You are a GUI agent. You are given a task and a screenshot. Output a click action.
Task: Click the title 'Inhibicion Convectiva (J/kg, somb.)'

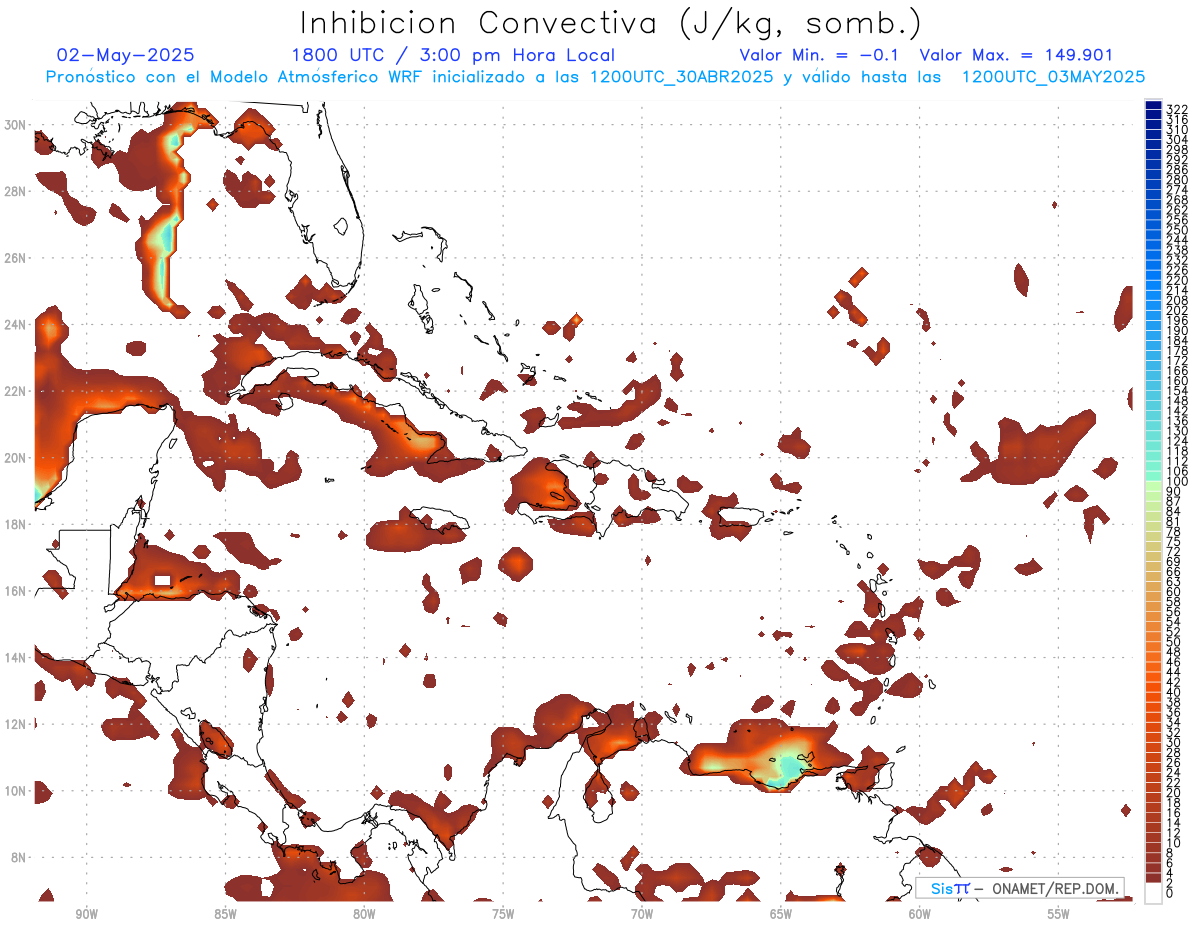[x=611, y=24]
